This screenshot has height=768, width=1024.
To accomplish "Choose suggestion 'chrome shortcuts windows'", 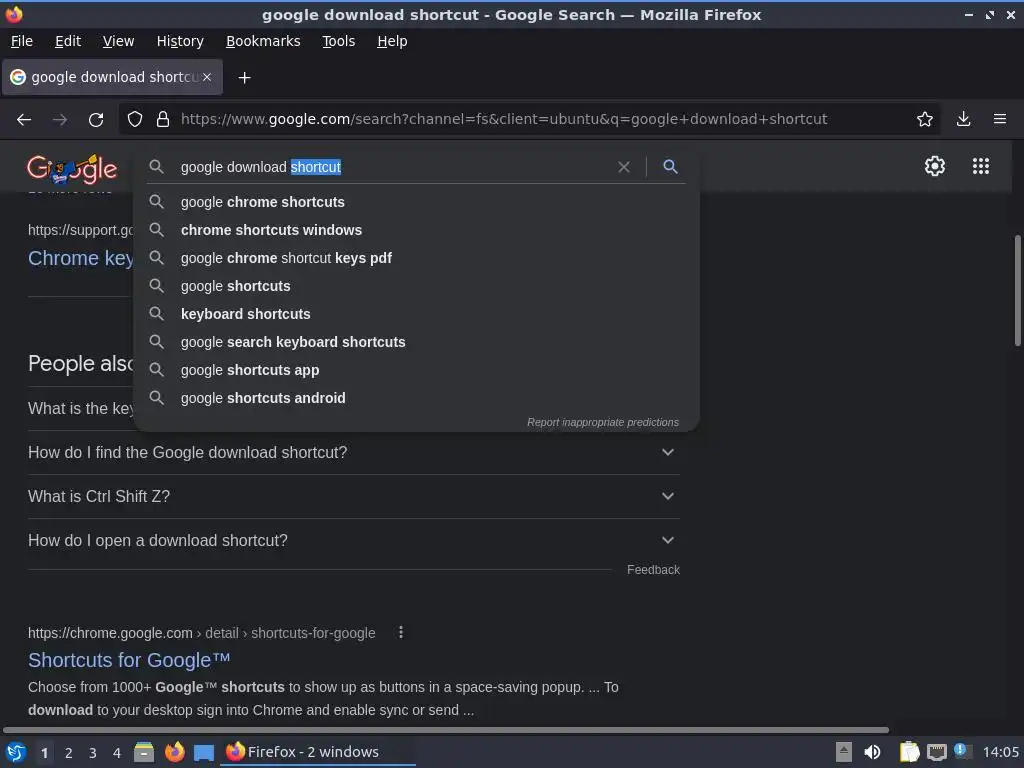I will tap(416, 230).
